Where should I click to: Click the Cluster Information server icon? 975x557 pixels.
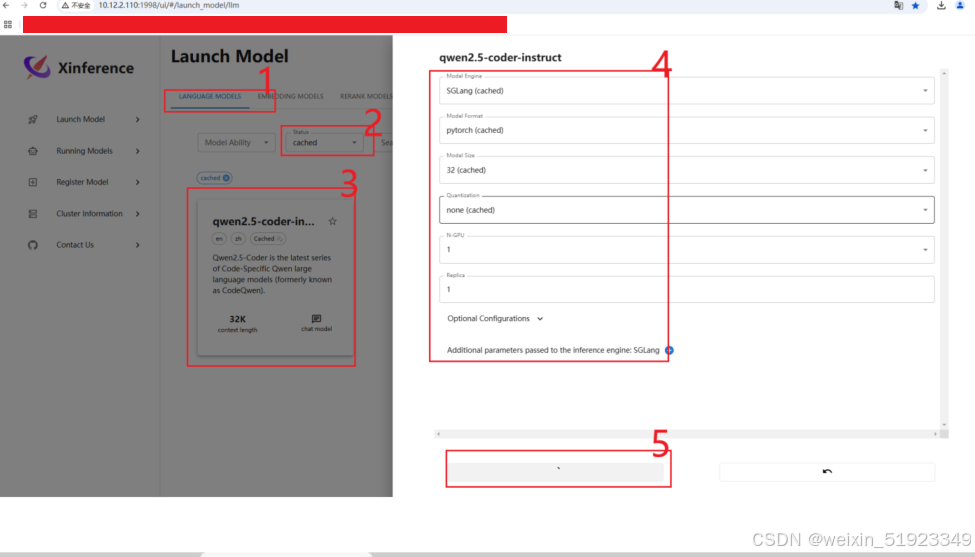[x=33, y=214]
